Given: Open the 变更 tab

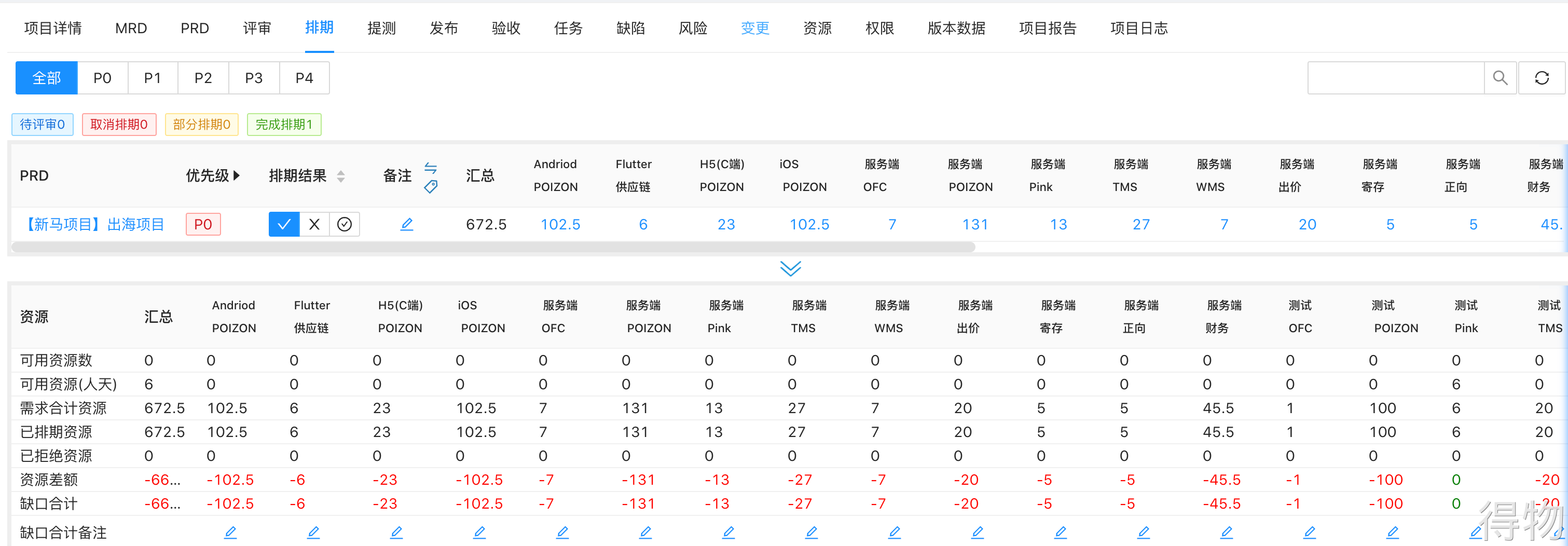Looking at the screenshot, I should click(755, 28).
